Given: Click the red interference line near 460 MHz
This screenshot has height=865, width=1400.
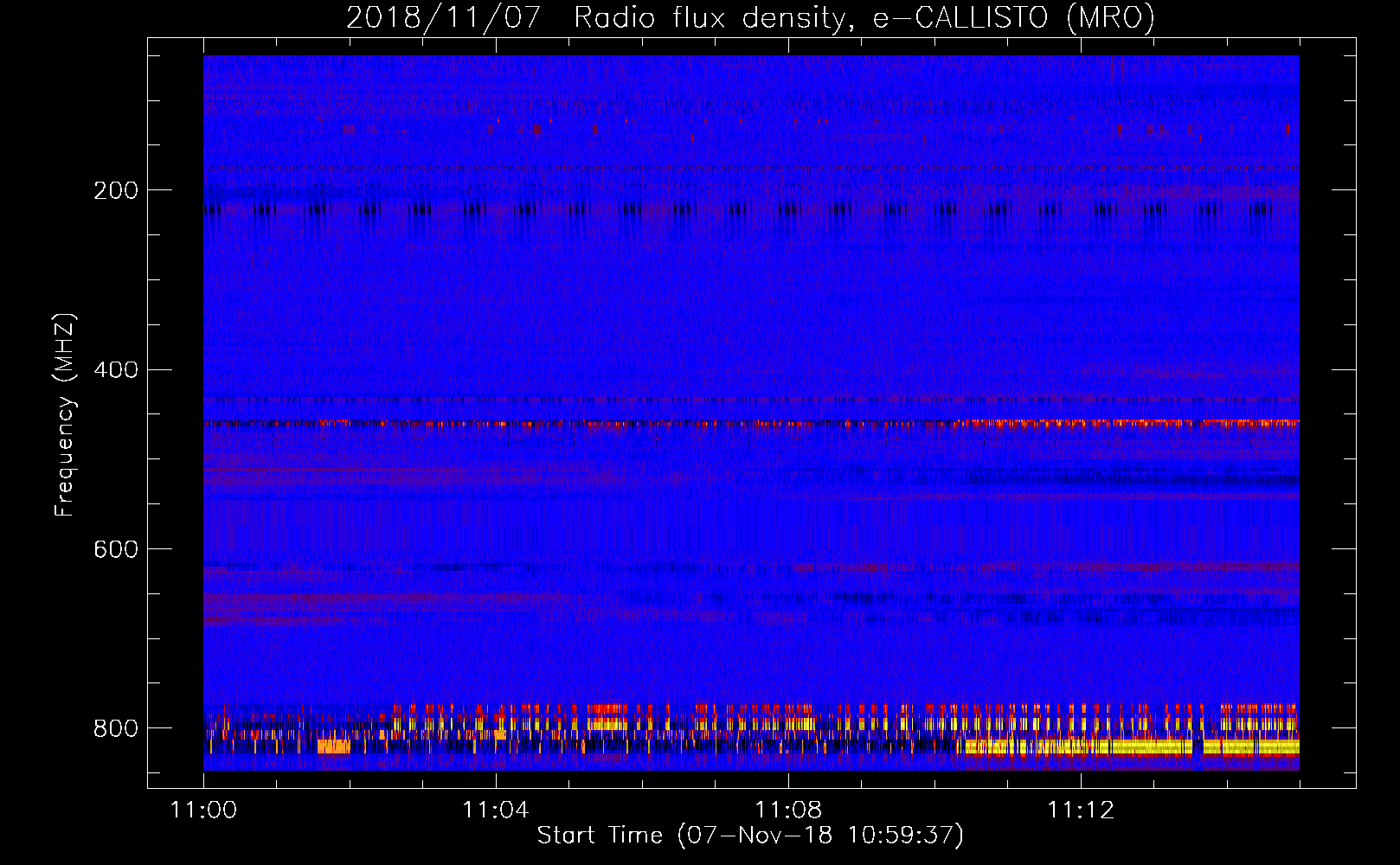Looking at the screenshot, I should tap(751, 424).
